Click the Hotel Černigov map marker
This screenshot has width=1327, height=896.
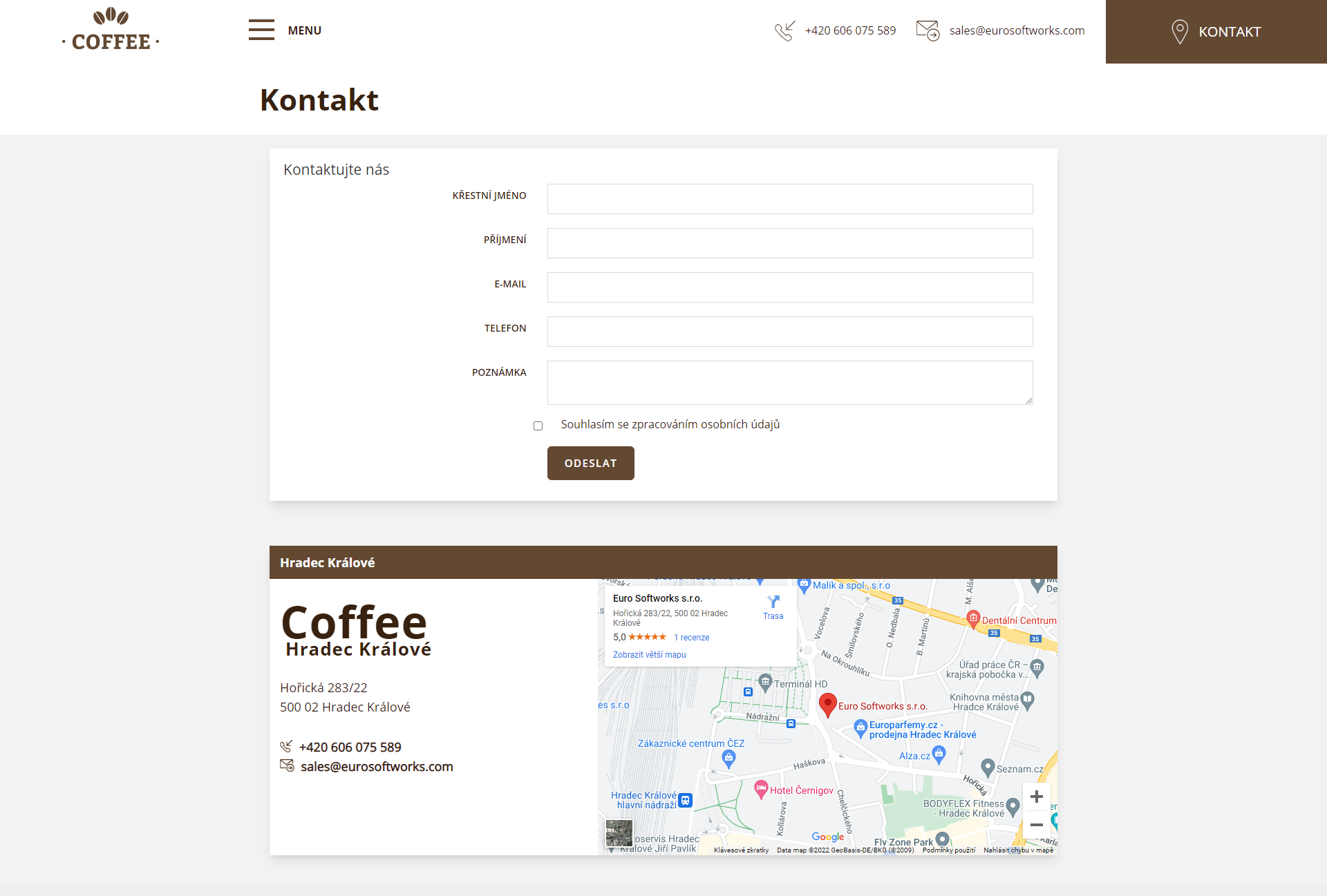tap(761, 788)
